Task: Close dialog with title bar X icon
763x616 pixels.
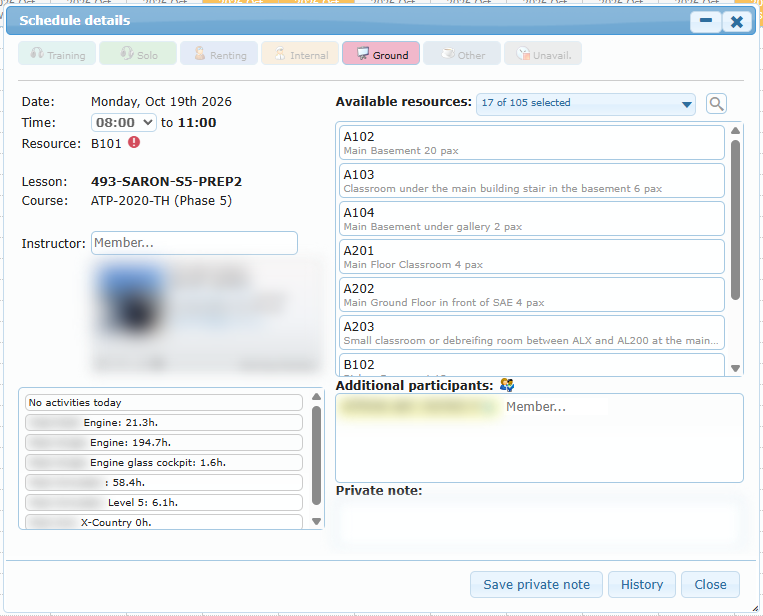Action: coord(737,21)
